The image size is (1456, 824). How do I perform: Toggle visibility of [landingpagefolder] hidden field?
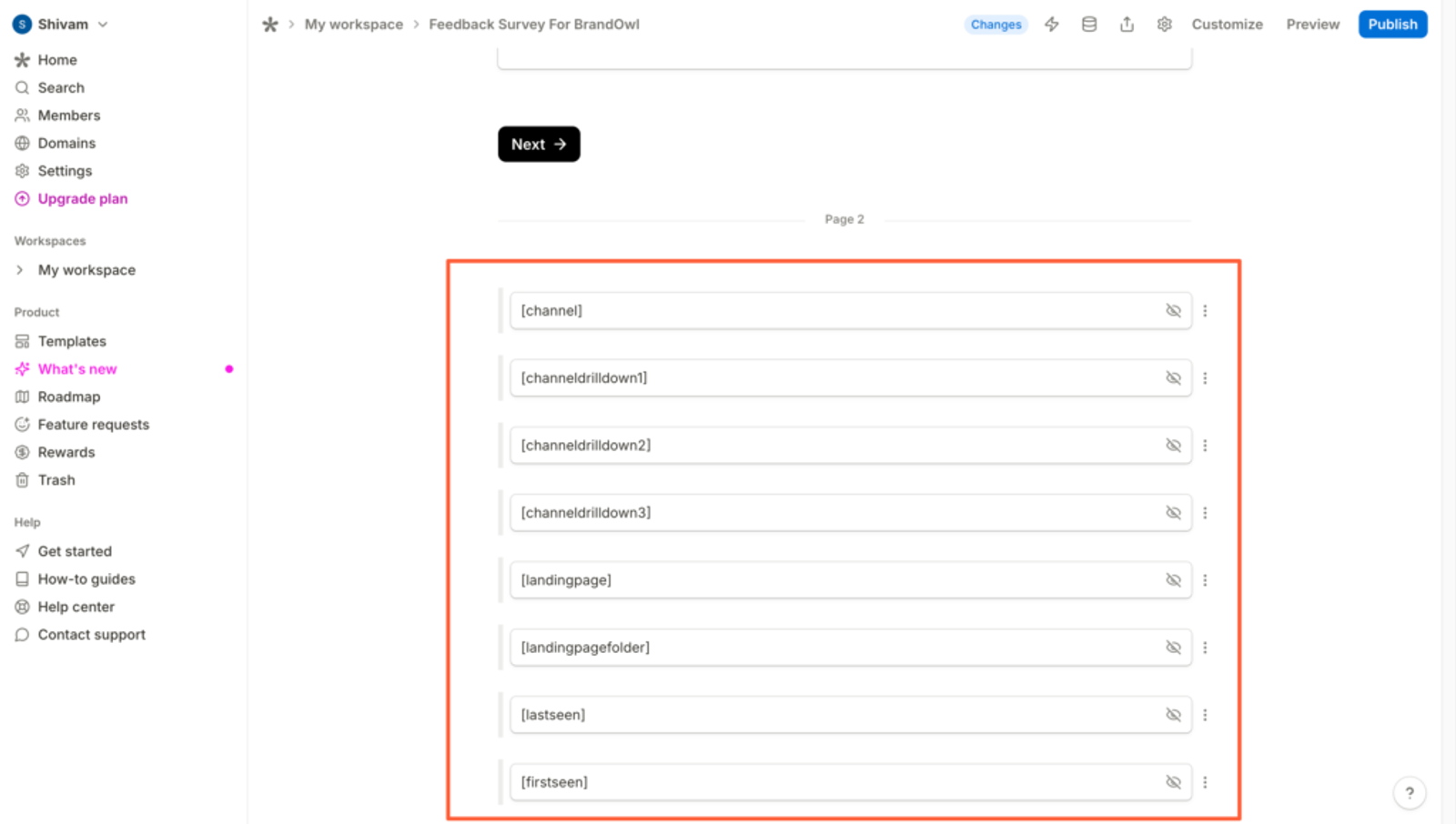coord(1174,648)
